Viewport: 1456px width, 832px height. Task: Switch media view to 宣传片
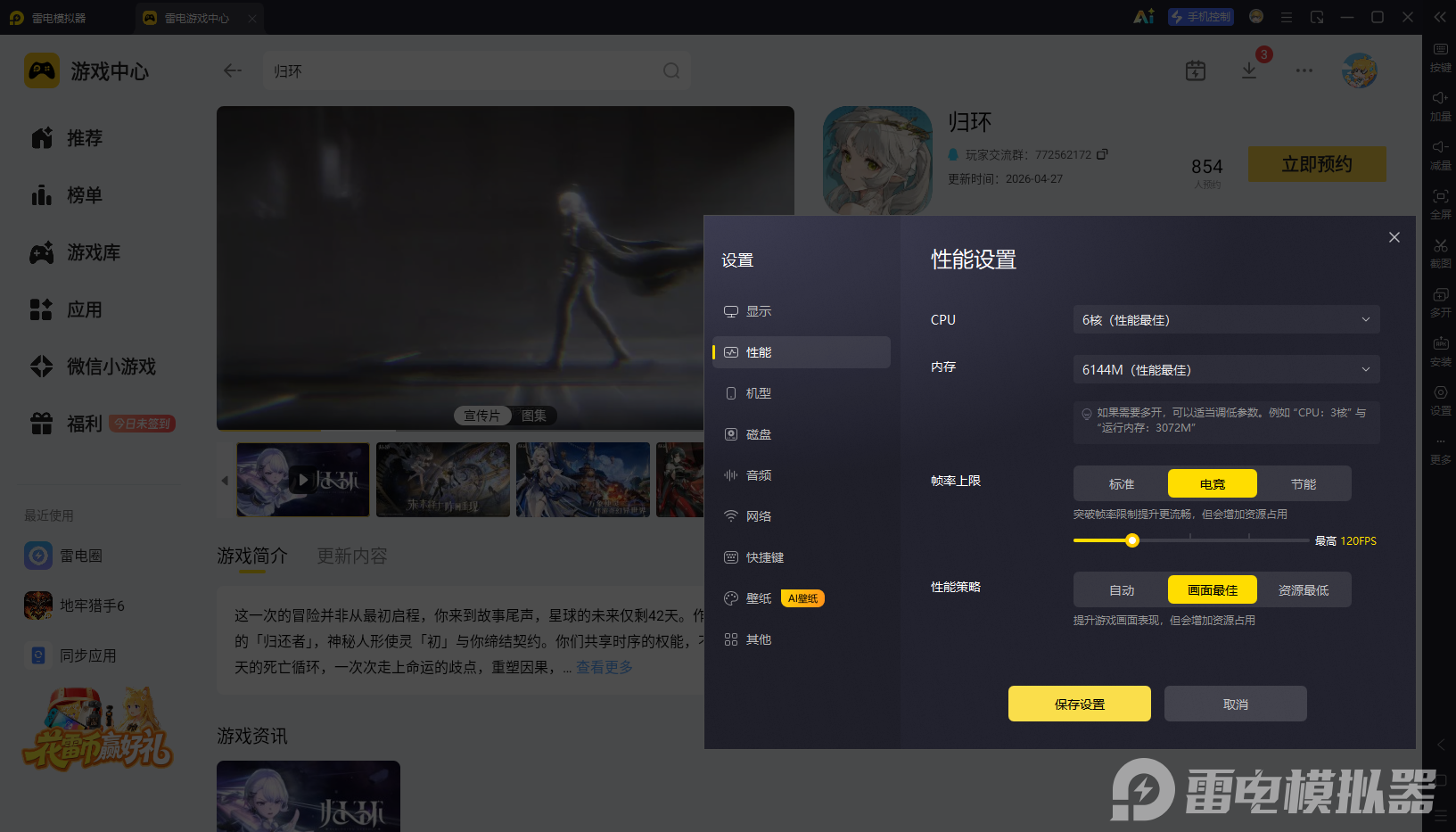(x=482, y=416)
